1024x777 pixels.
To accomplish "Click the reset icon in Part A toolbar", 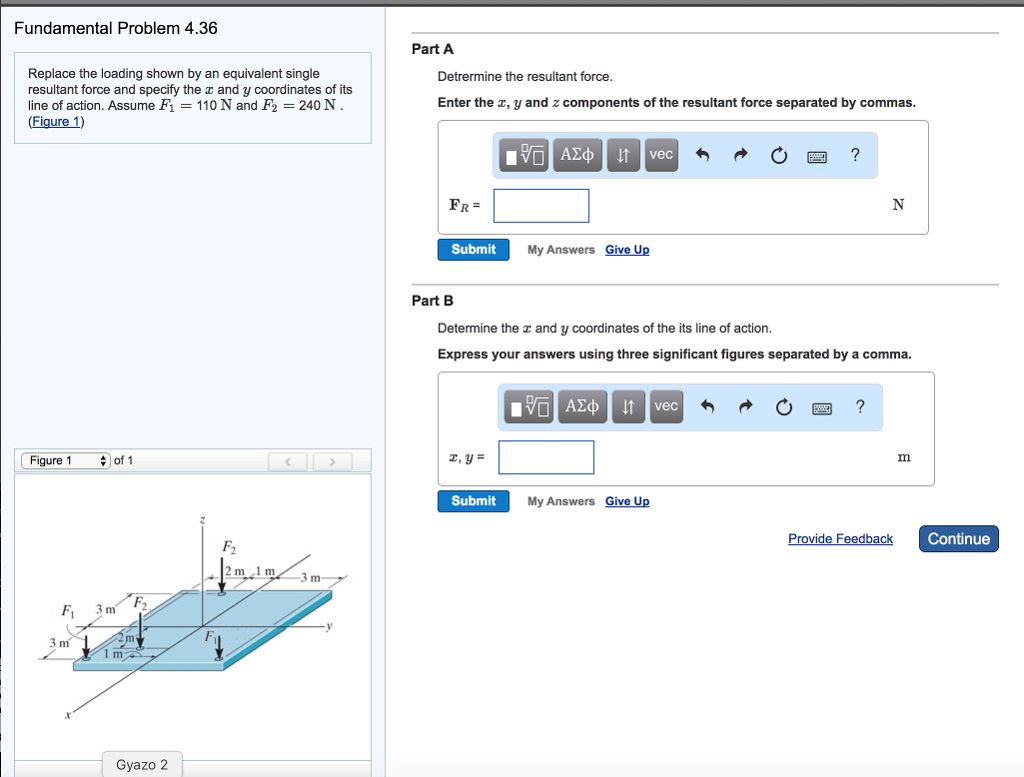I will click(x=779, y=155).
